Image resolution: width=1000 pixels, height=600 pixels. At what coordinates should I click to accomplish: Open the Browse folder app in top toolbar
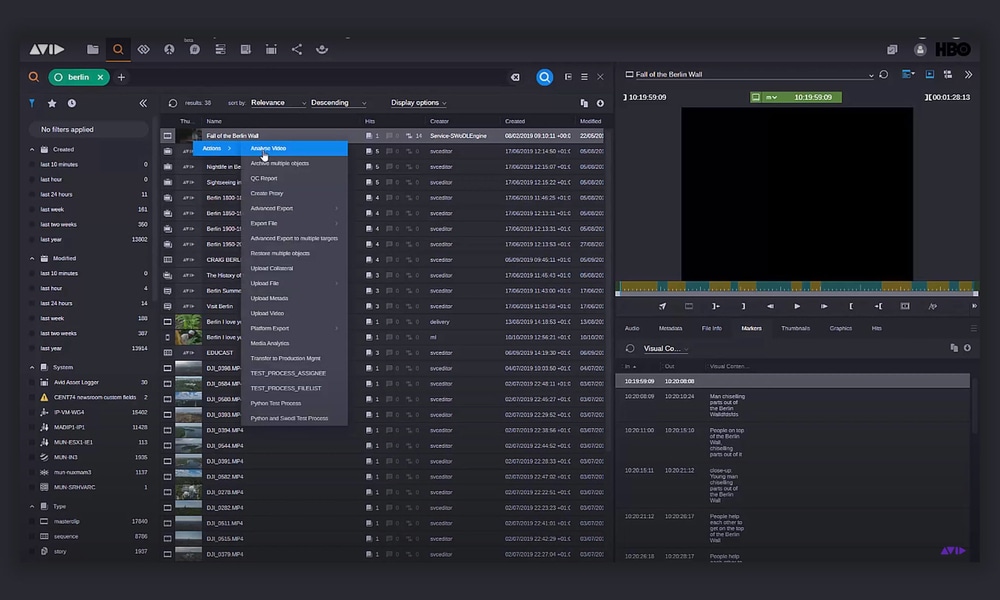pyautogui.click(x=92, y=49)
